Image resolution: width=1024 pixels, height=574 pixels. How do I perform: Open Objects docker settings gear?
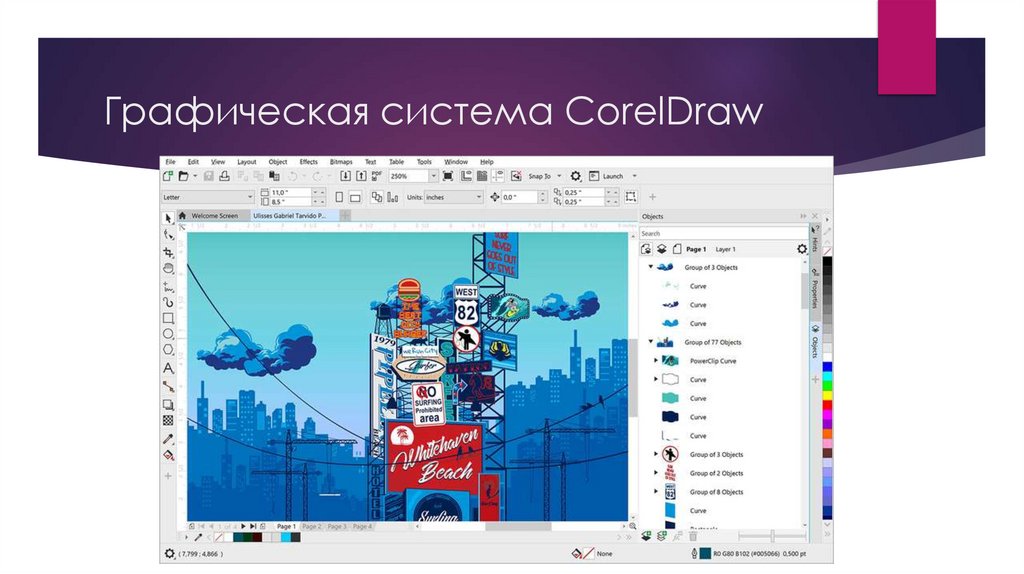click(x=802, y=249)
